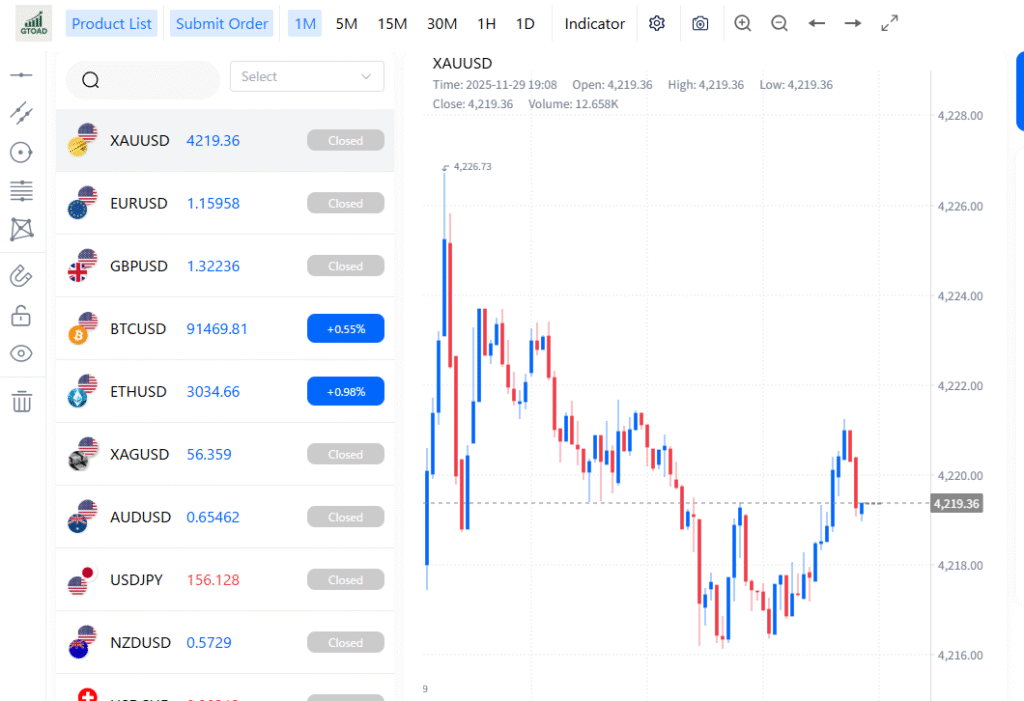Delete drawings with the trash icon
This screenshot has height=701, width=1024.
tap(21, 402)
